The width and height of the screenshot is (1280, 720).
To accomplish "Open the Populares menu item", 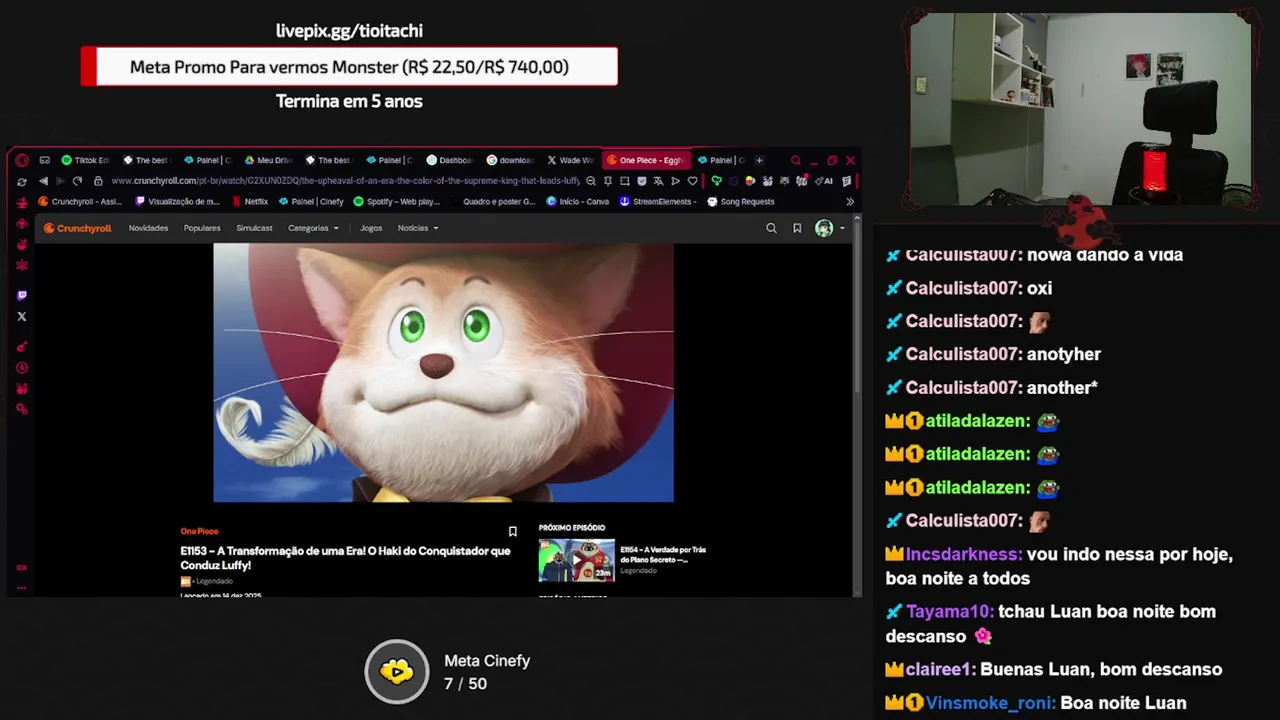I will tap(202, 228).
